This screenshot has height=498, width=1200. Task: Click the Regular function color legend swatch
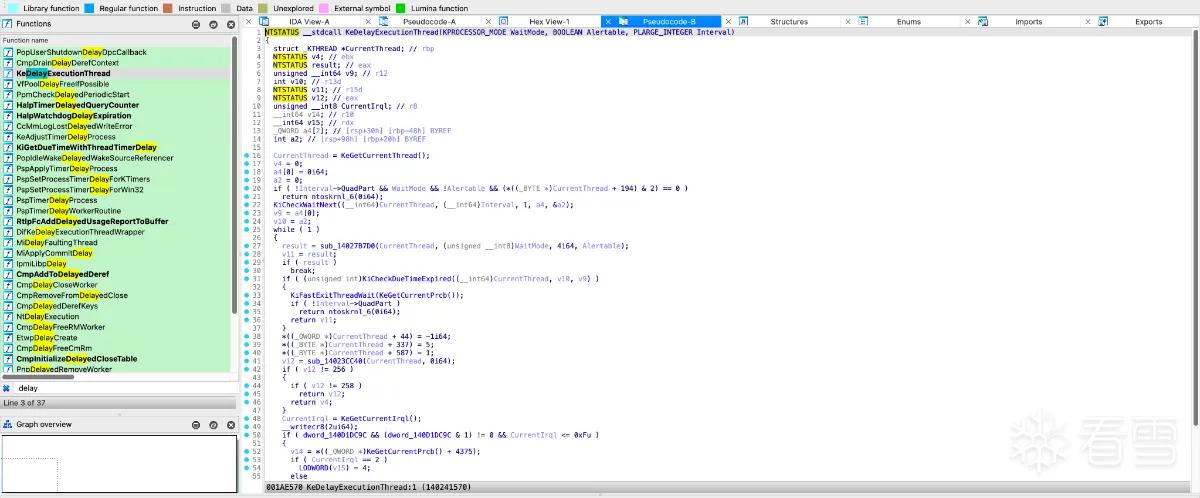tap(89, 8)
